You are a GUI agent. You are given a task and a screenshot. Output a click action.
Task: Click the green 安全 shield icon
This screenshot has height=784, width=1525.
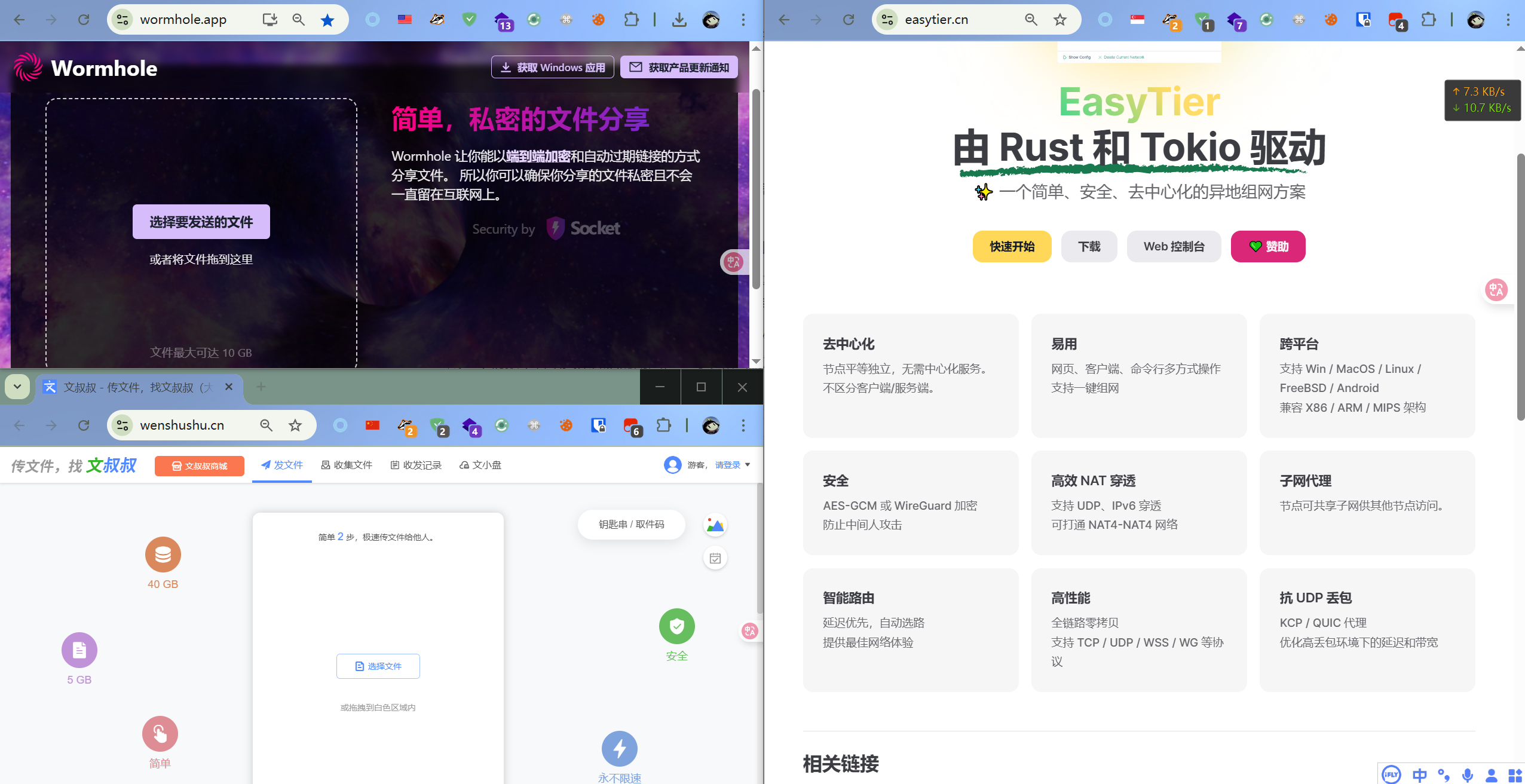tap(676, 626)
